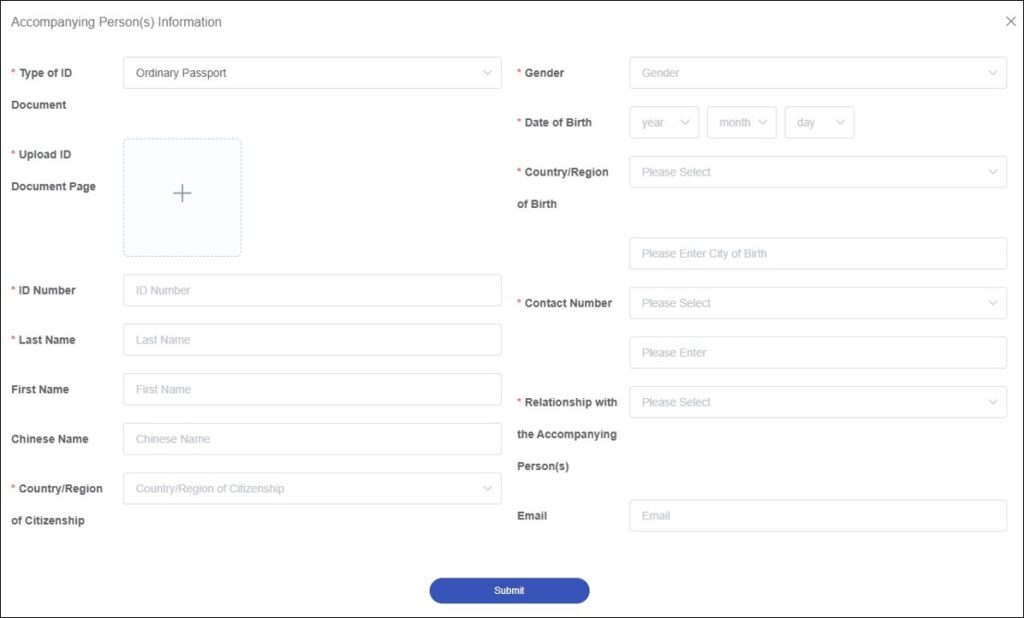This screenshot has height=618, width=1024.
Task: Close the Accompanying Person(s) Information dialog
Action: (1010, 20)
